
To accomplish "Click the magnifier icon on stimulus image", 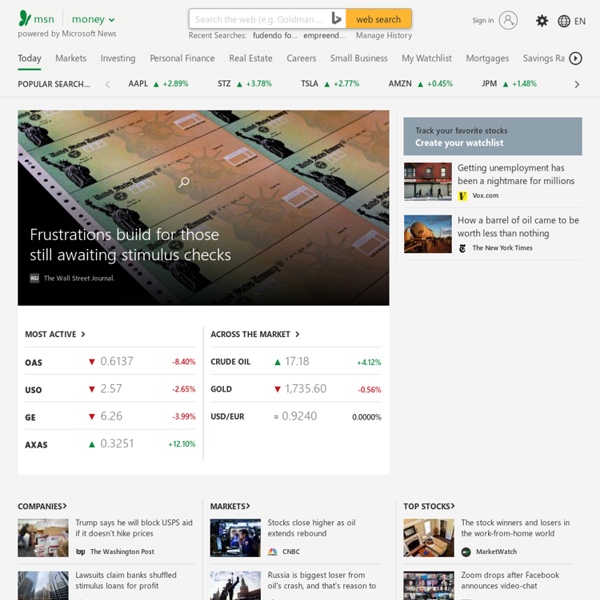I will (x=184, y=182).
